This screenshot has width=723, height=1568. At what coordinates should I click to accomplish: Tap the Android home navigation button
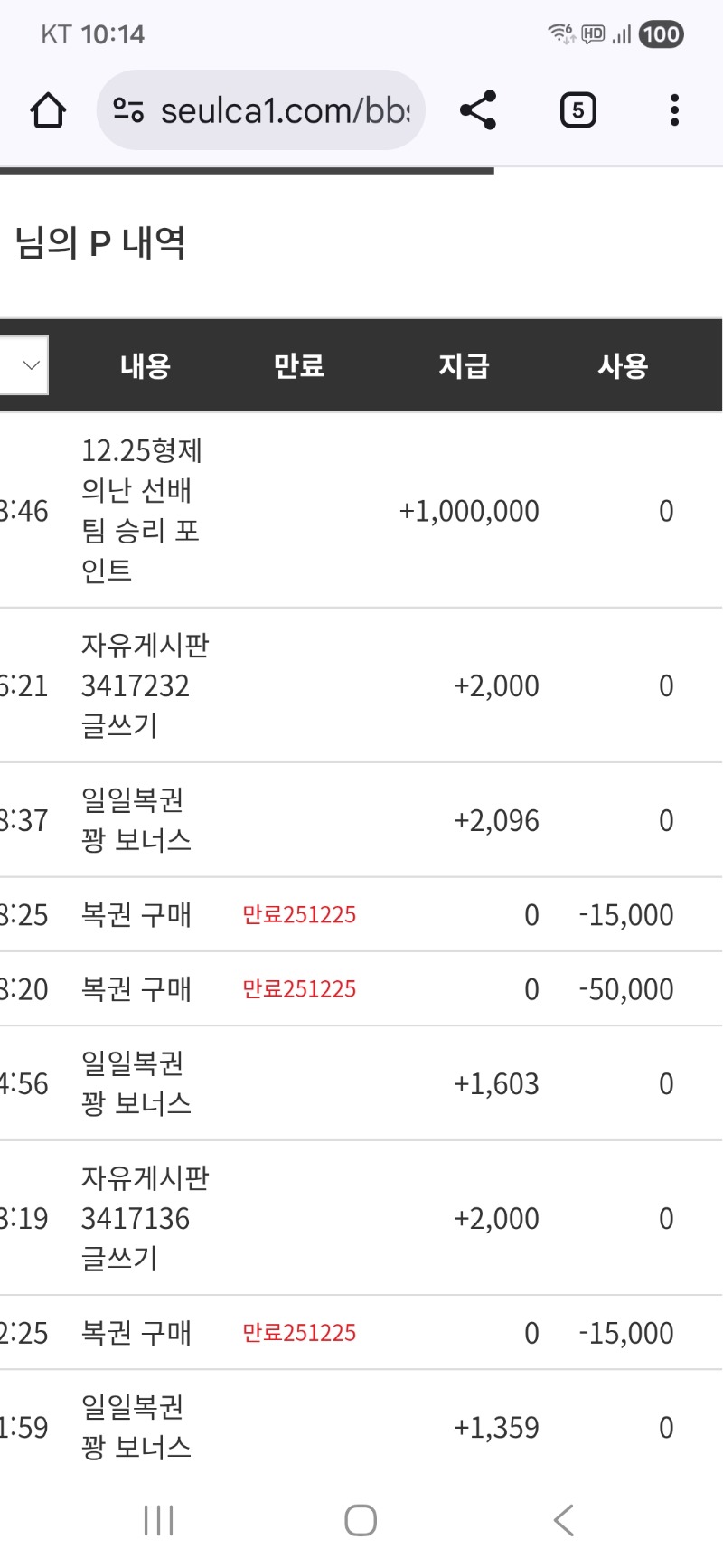(x=361, y=1520)
